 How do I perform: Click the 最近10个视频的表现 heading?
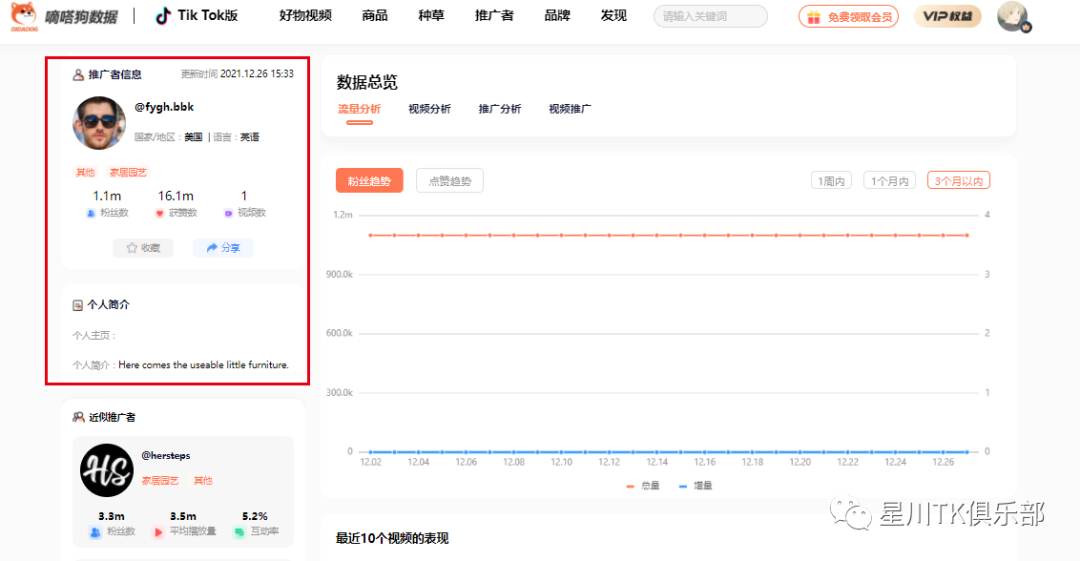392,538
